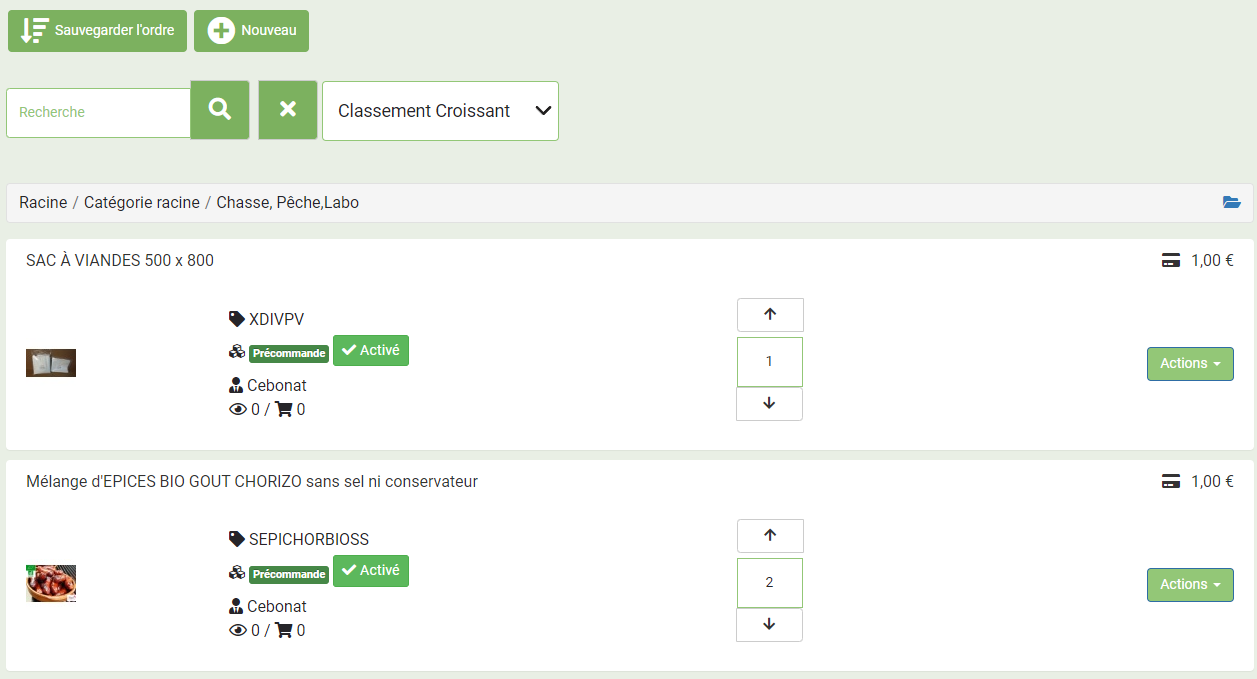Click Précommande badge on SAC À VIANDES
Viewport: 1257px width, 679px height.
289,353
